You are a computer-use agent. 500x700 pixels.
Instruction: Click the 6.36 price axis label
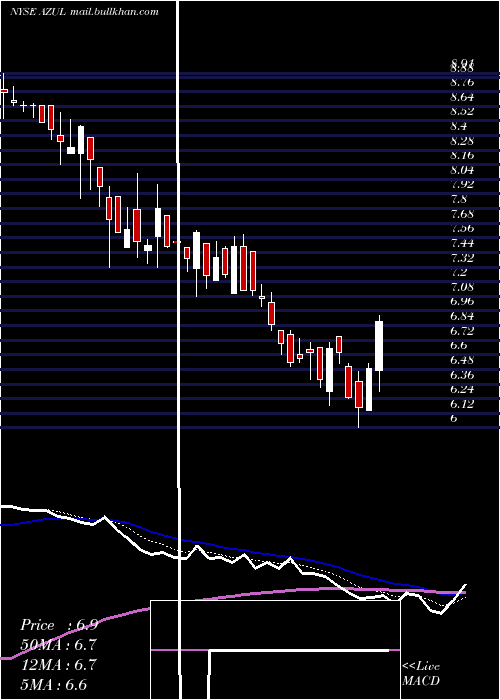point(462,375)
